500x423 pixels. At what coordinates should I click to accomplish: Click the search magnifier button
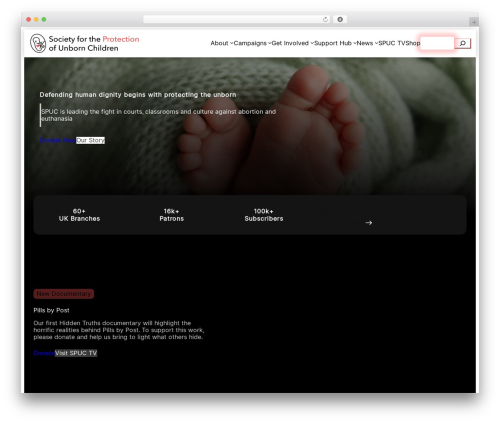[463, 43]
